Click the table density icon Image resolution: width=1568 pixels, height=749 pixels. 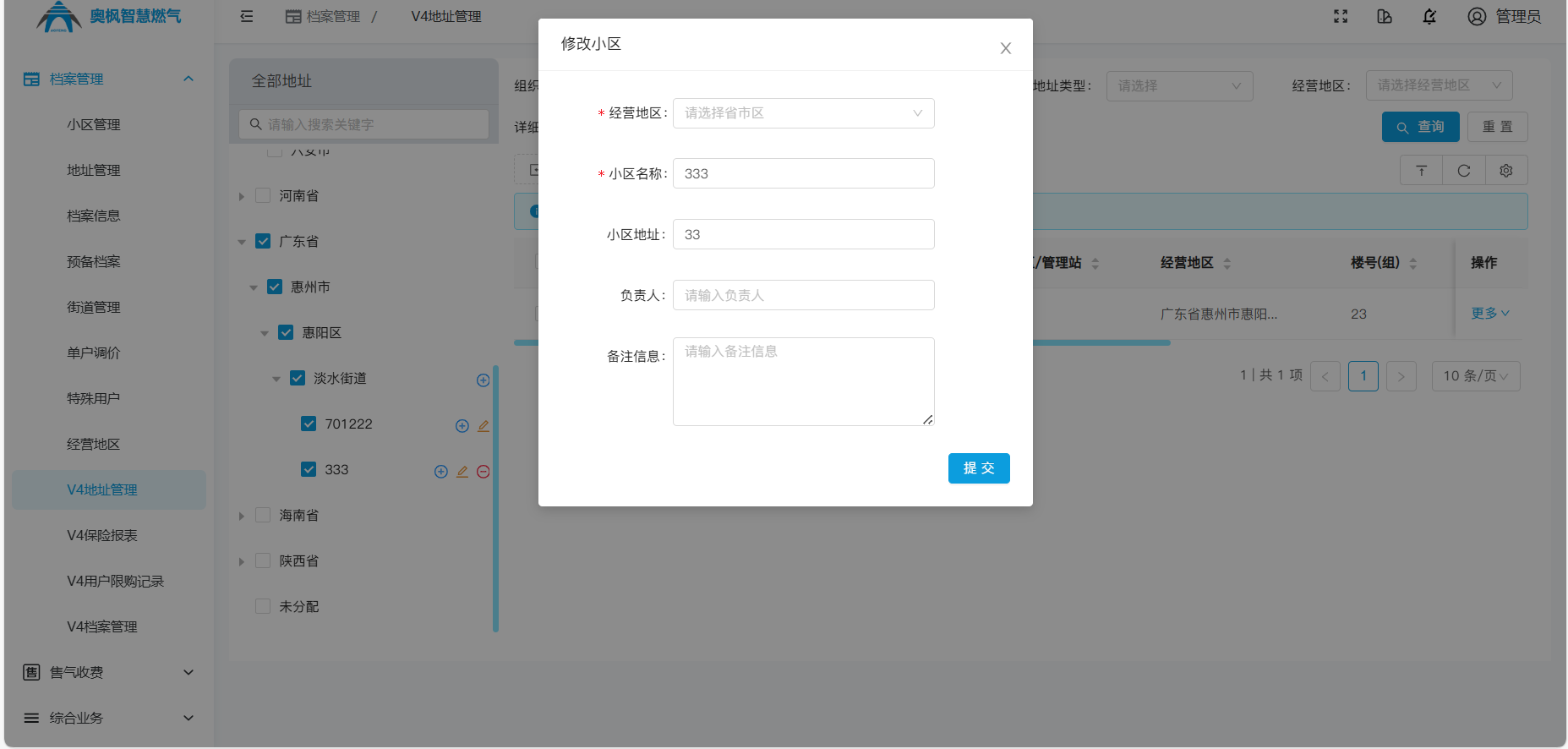click(x=1422, y=171)
